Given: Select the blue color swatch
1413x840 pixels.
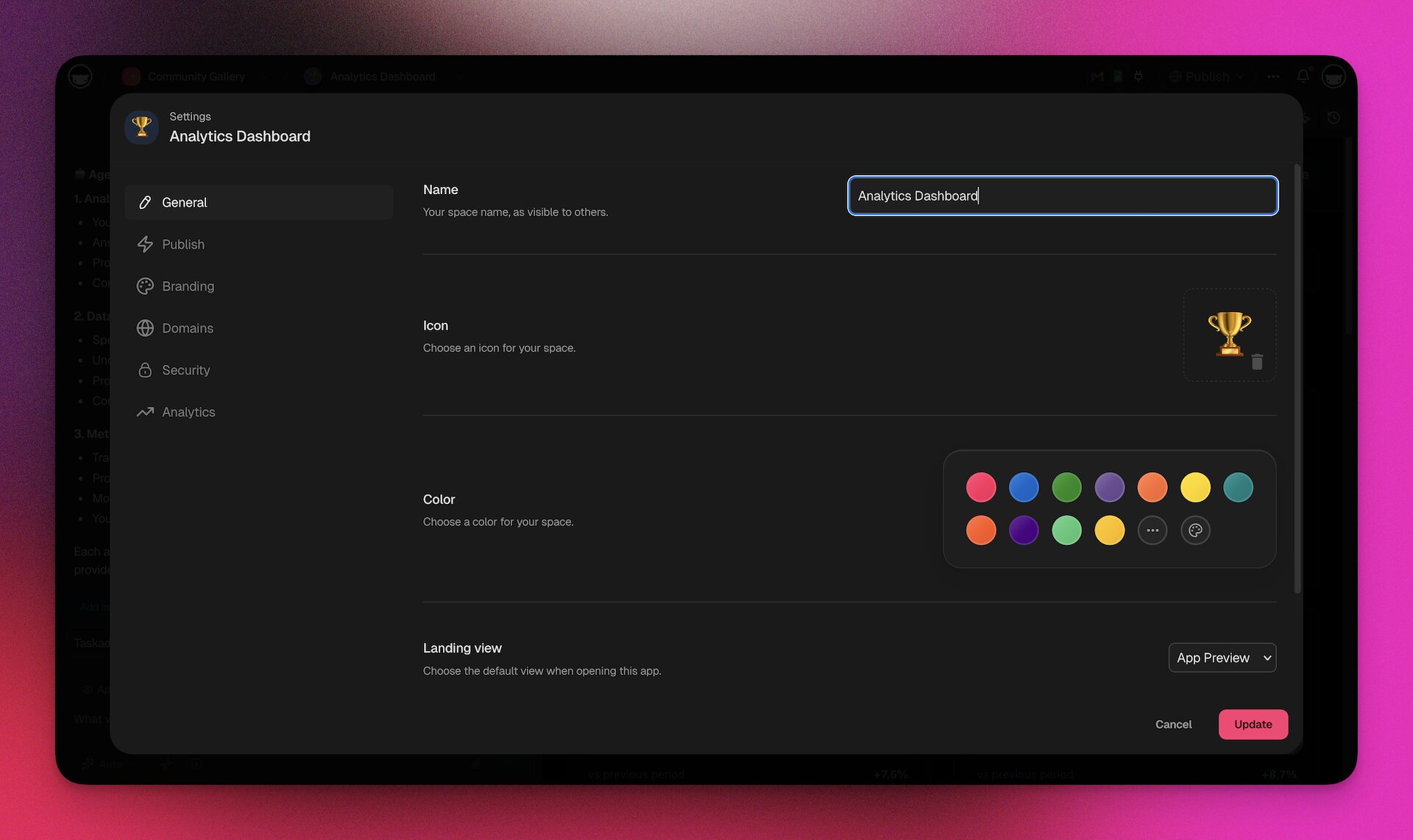Looking at the screenshot, I should click(1024, 486).
